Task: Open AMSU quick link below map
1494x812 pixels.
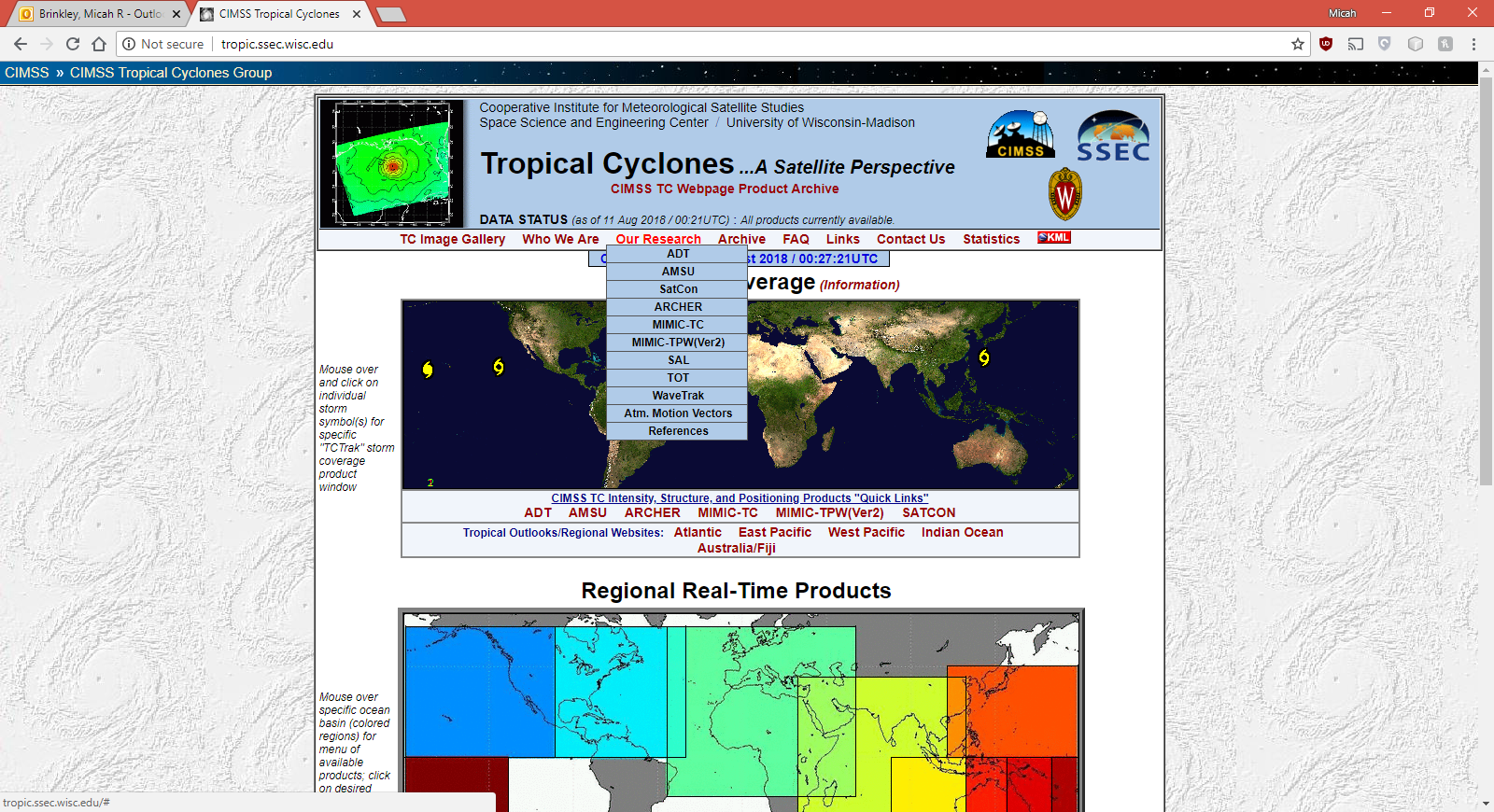Action: pos(587,512)
